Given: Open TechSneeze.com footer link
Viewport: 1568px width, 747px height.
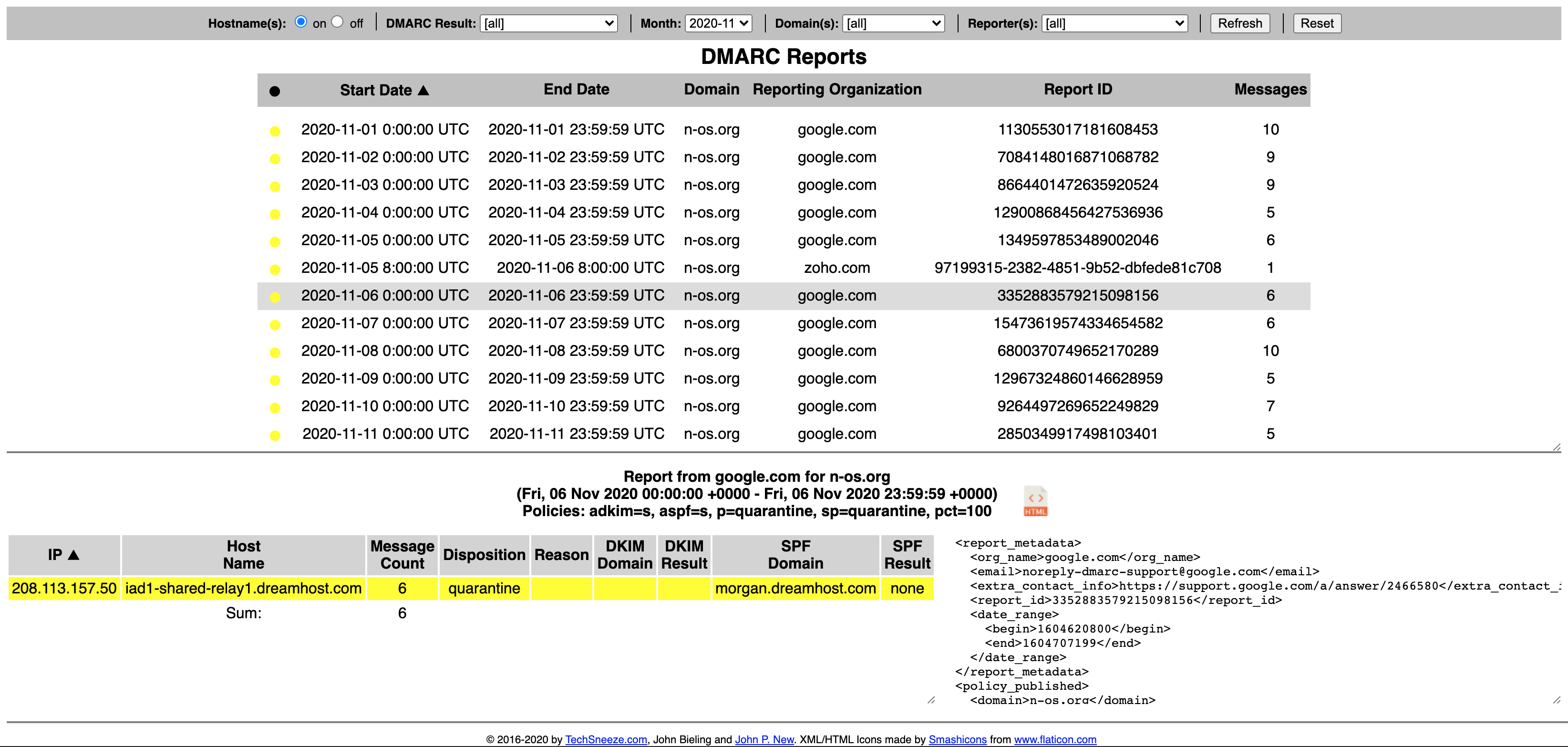Looking at the screenshot, I should 606,739.
